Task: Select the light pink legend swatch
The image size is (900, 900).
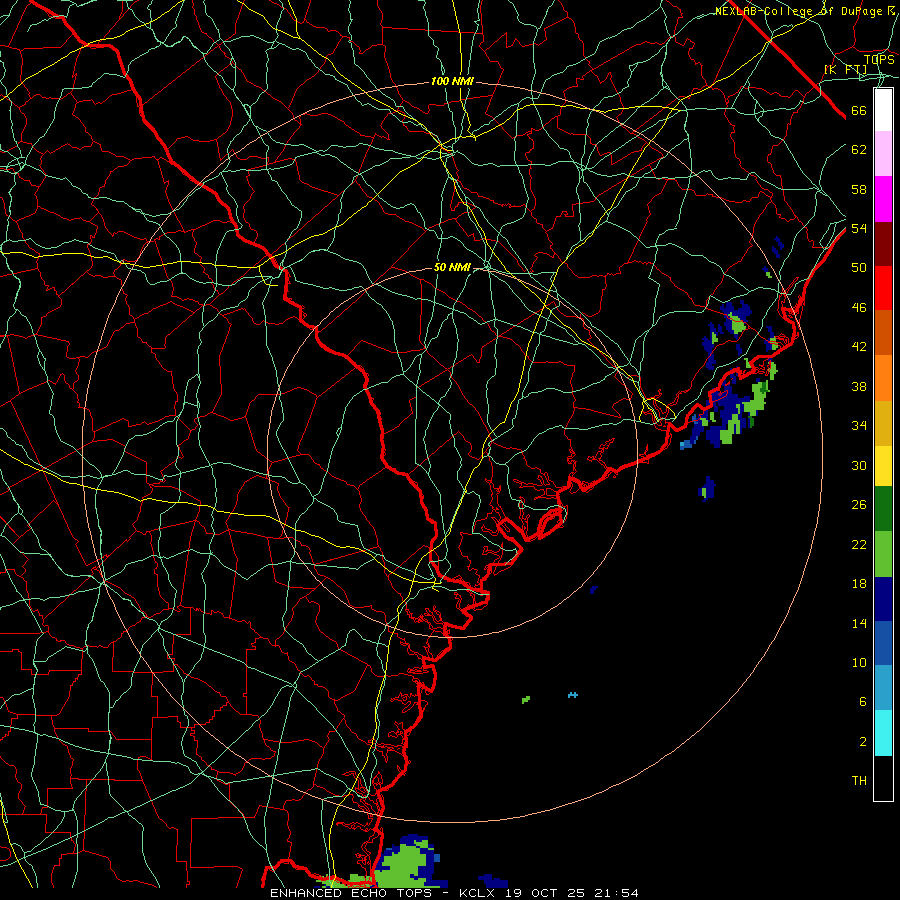Action: point(883,153)
